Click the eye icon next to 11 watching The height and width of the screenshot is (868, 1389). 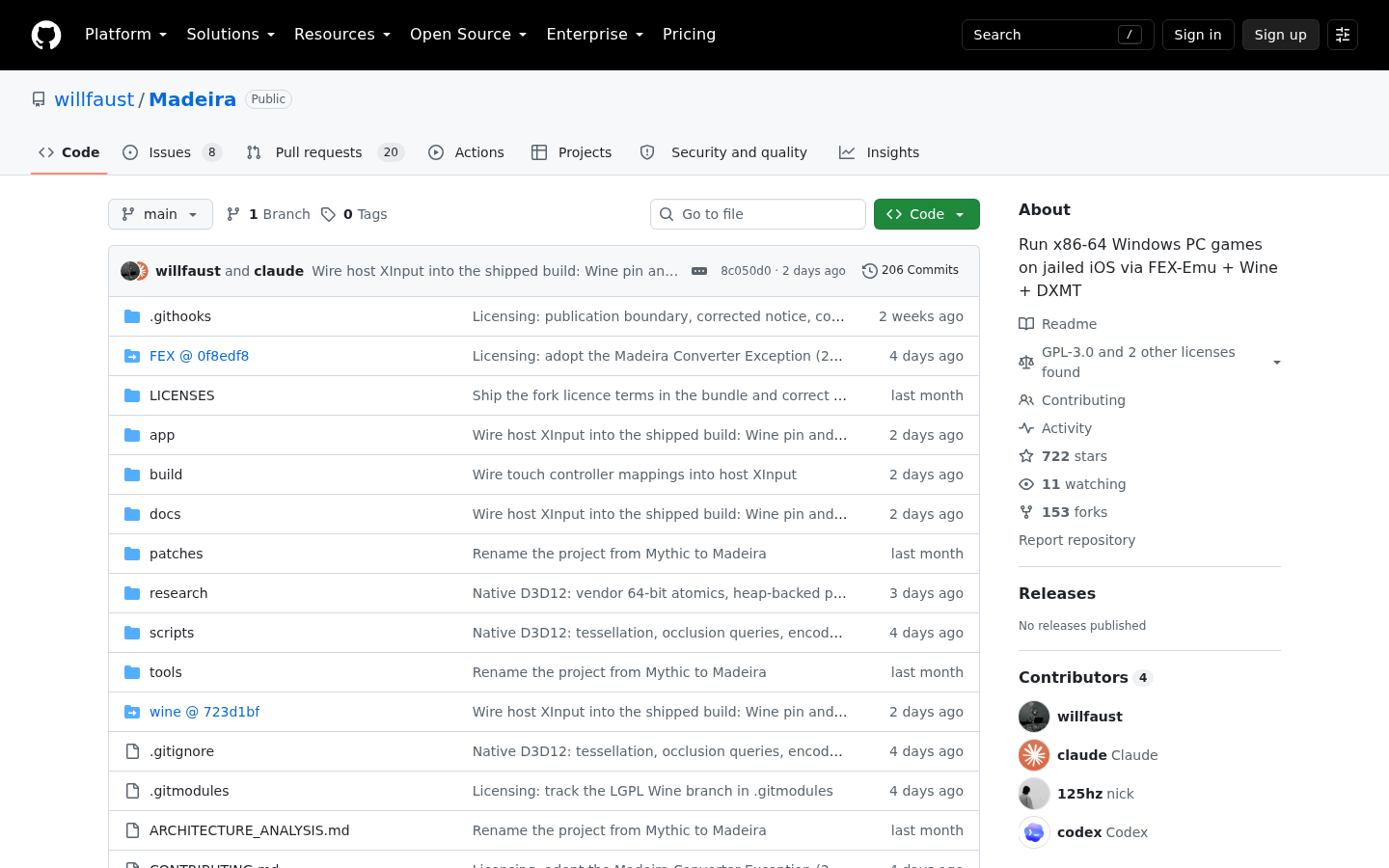click(1026, 484)
